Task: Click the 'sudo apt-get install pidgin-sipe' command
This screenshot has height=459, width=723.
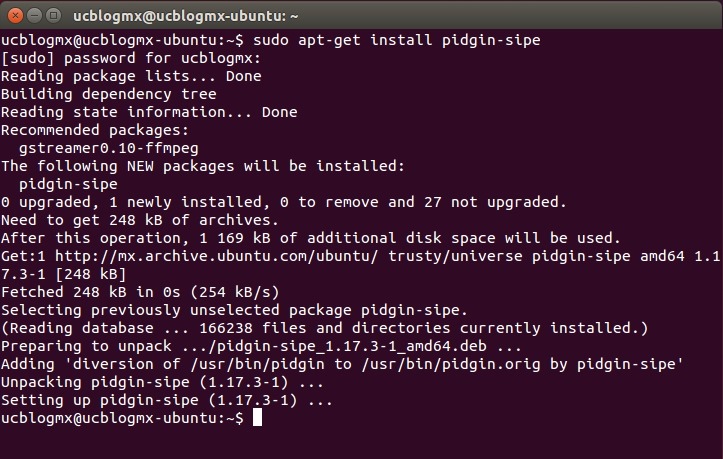Action: tap(397, 40)
